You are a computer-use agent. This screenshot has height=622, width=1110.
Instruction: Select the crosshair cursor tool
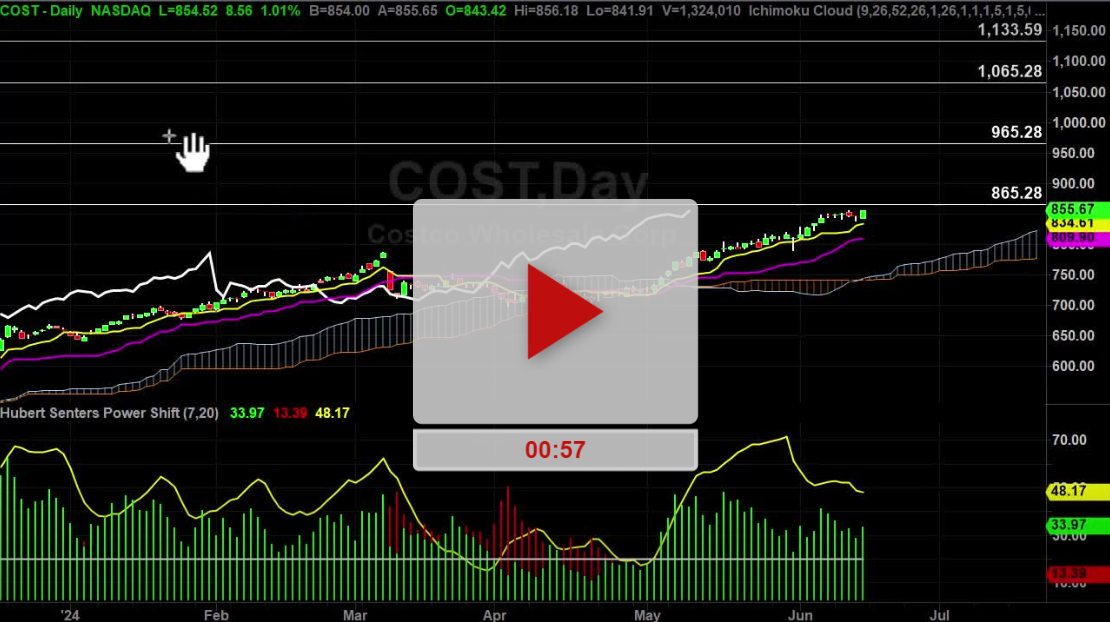[170, 135]
